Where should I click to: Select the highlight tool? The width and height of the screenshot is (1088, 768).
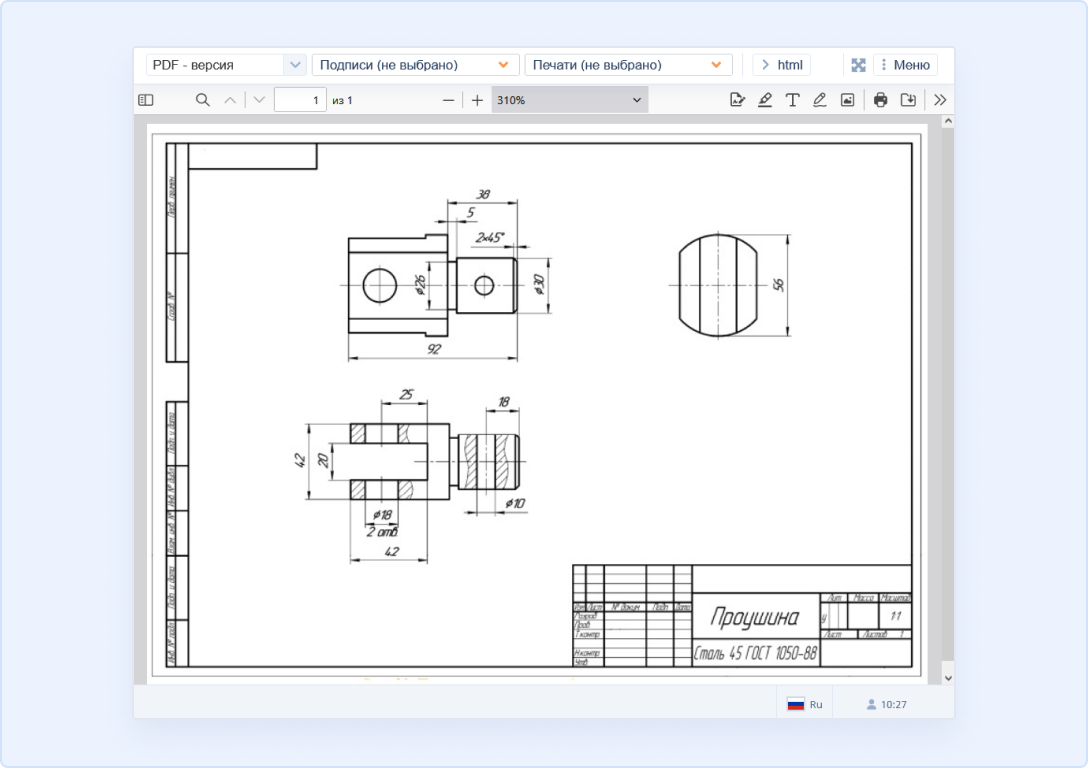click(x=765, y=100)
